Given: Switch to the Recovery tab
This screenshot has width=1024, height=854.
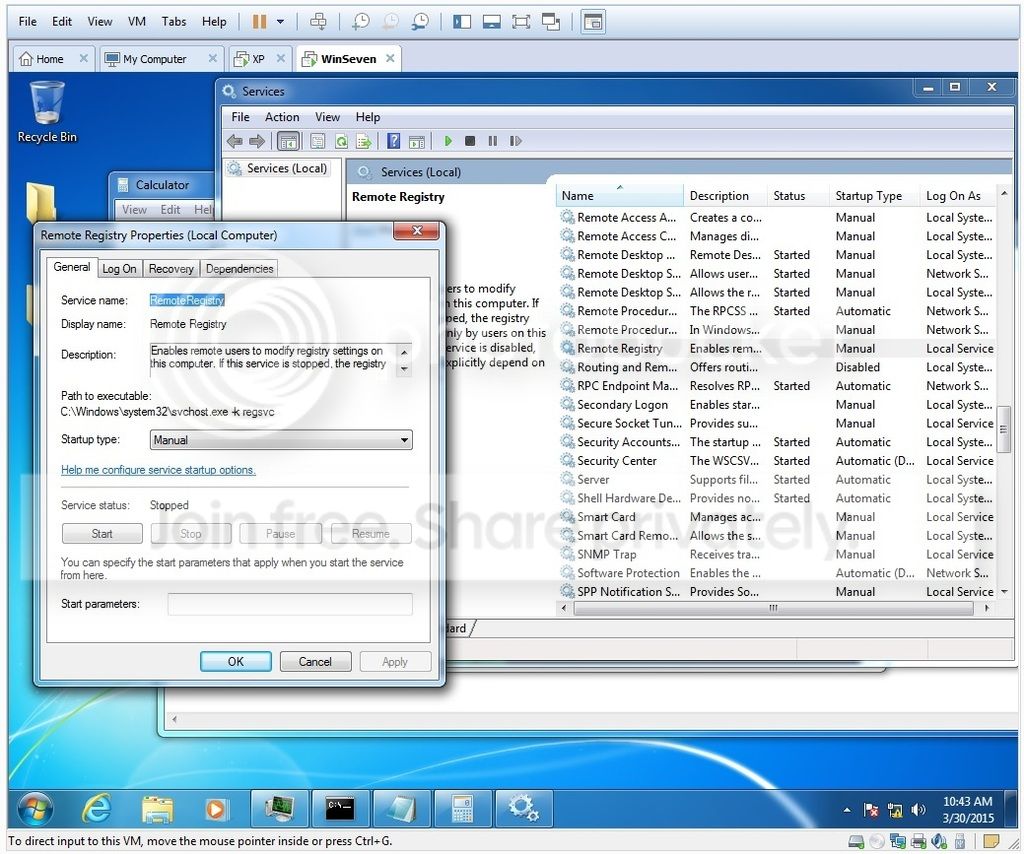Looking at the screenshot, I should click(x=171, y=268).
